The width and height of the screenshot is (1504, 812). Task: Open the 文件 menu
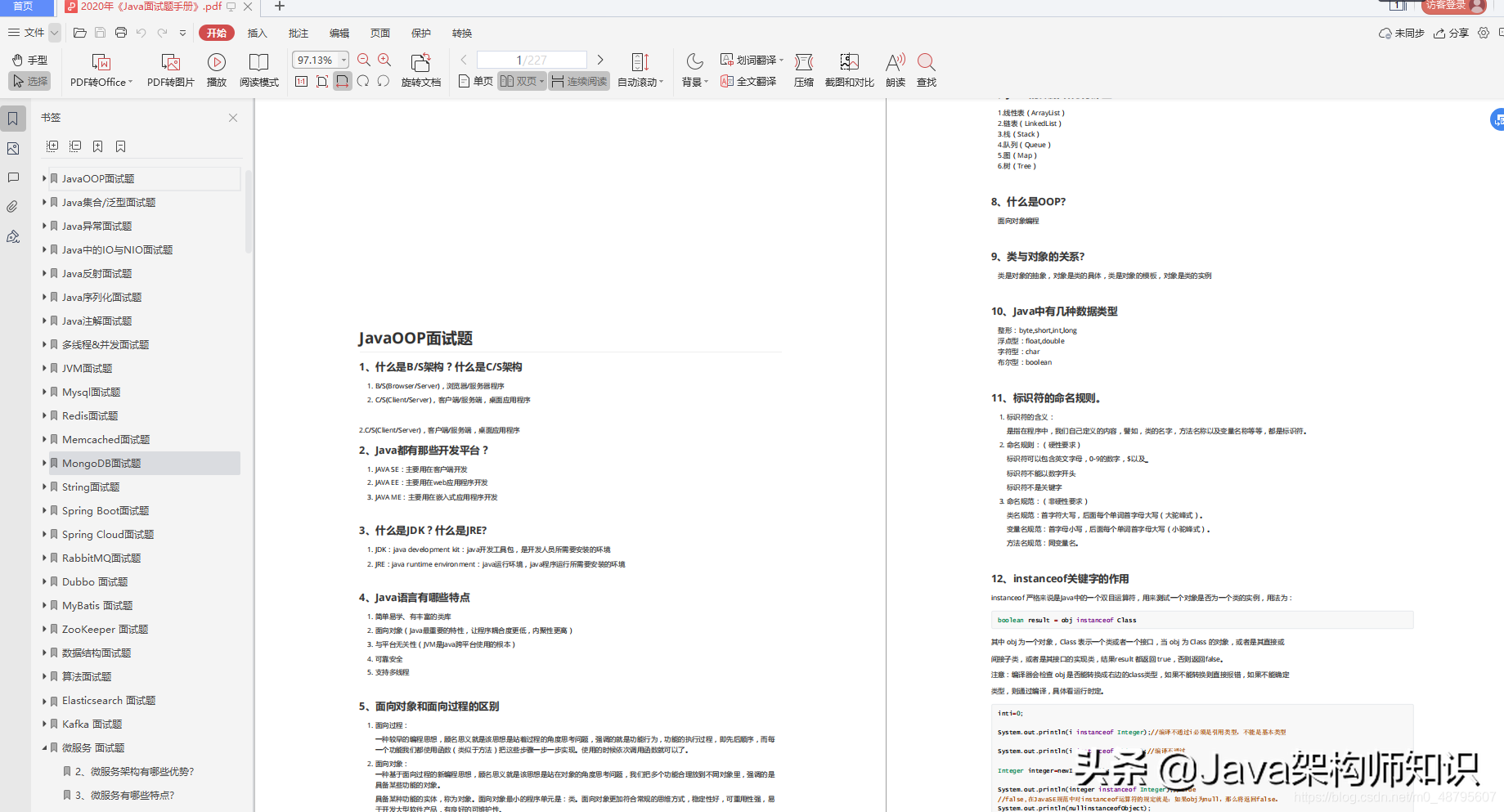click(26, 33)
